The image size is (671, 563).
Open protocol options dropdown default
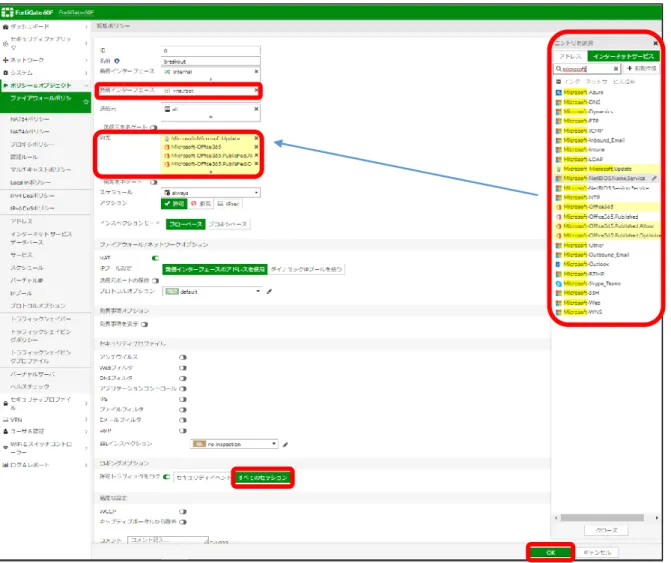(x=212, y=291)
